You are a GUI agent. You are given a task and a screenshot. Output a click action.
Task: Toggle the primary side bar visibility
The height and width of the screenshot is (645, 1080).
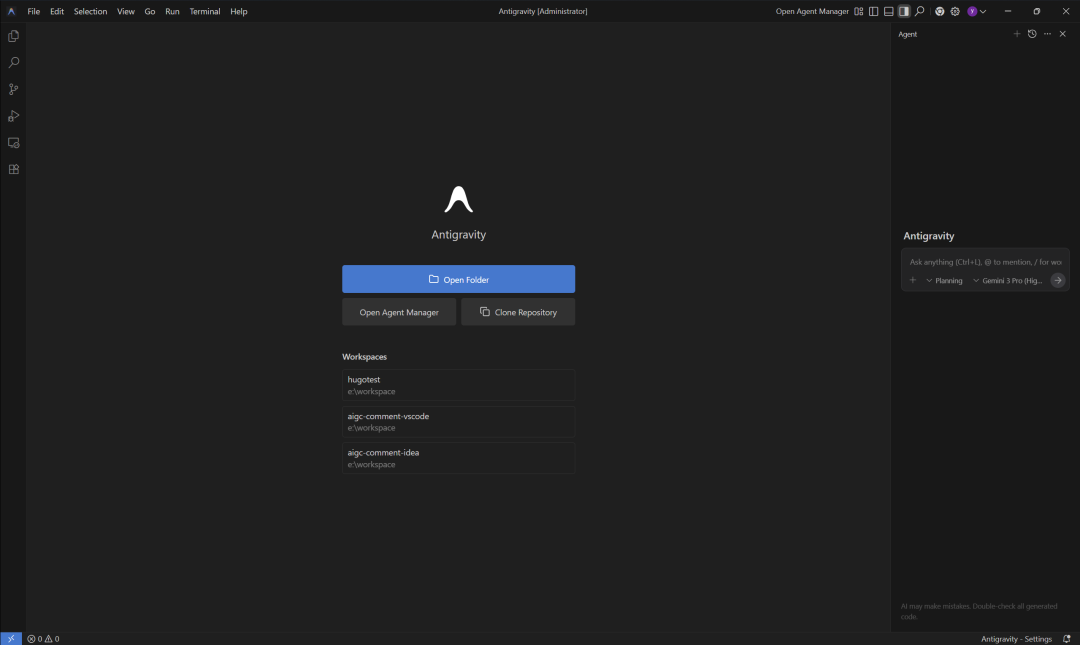click(x=873, y=11)
